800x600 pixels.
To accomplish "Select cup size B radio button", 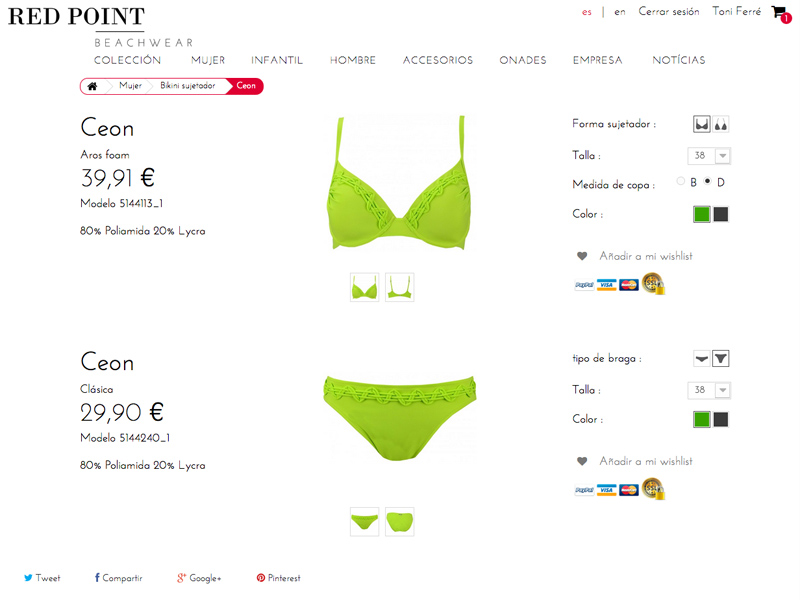I will click(681, 181).
